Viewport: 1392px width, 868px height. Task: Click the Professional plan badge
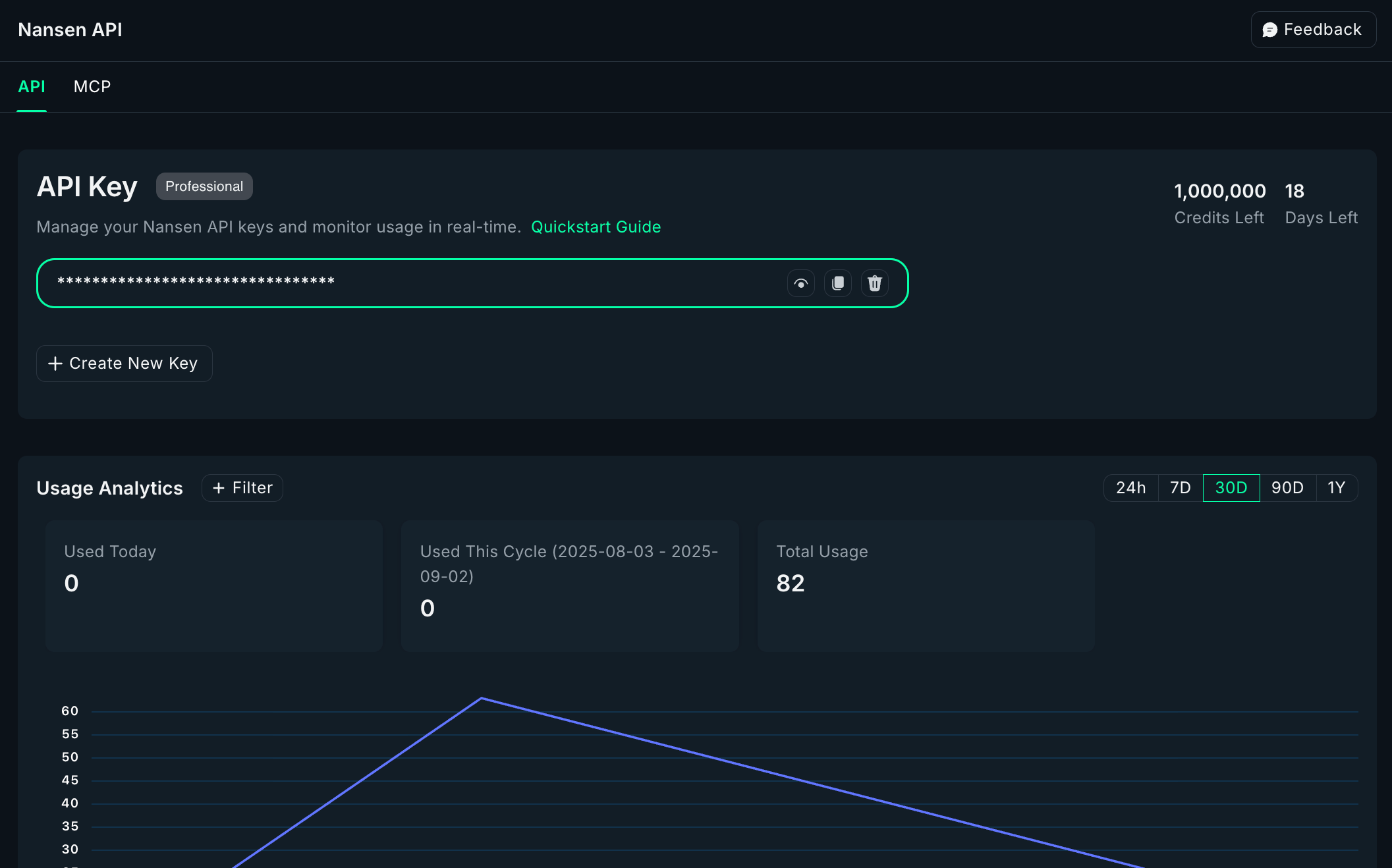[204, 186]
